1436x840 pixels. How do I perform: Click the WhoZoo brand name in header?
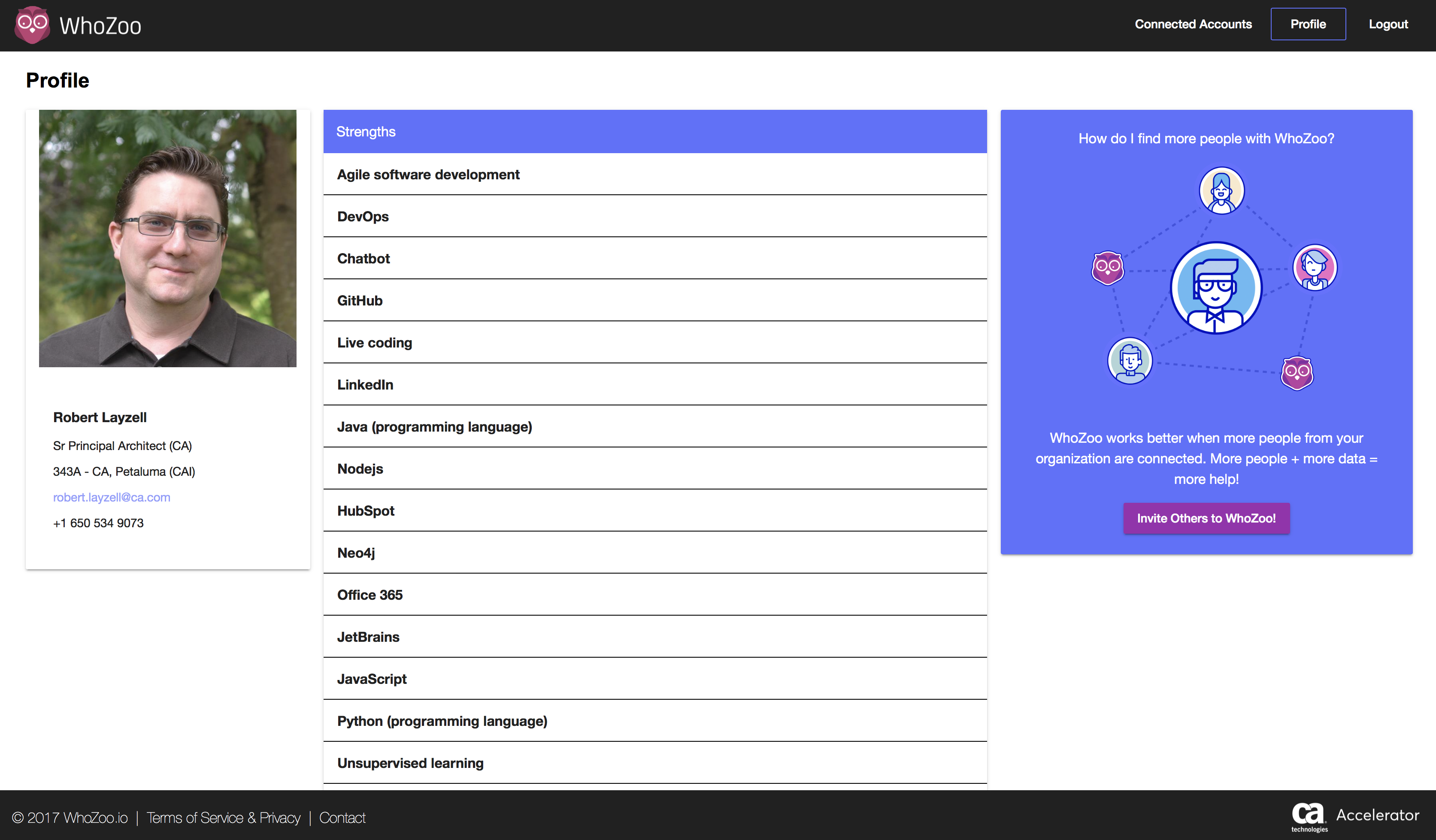click(100, 26)
